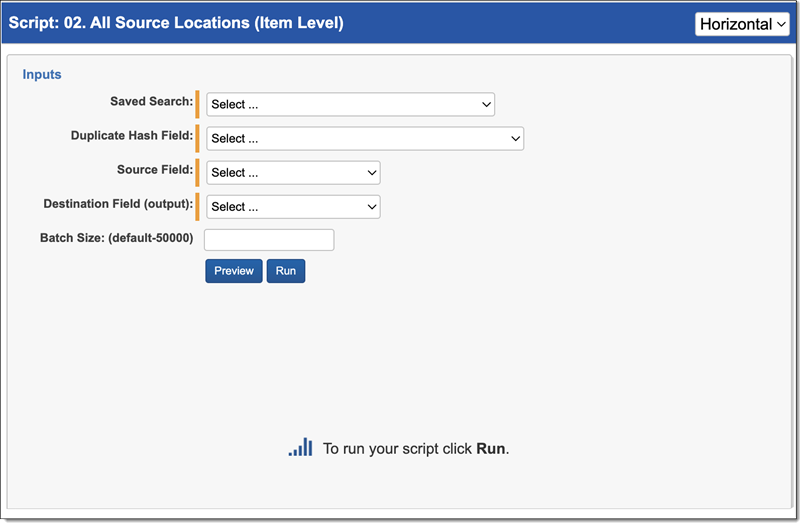This screenshot has width=800, height=523.
Task: Click the bar chart icon beside run message
Action: point(300,448)
